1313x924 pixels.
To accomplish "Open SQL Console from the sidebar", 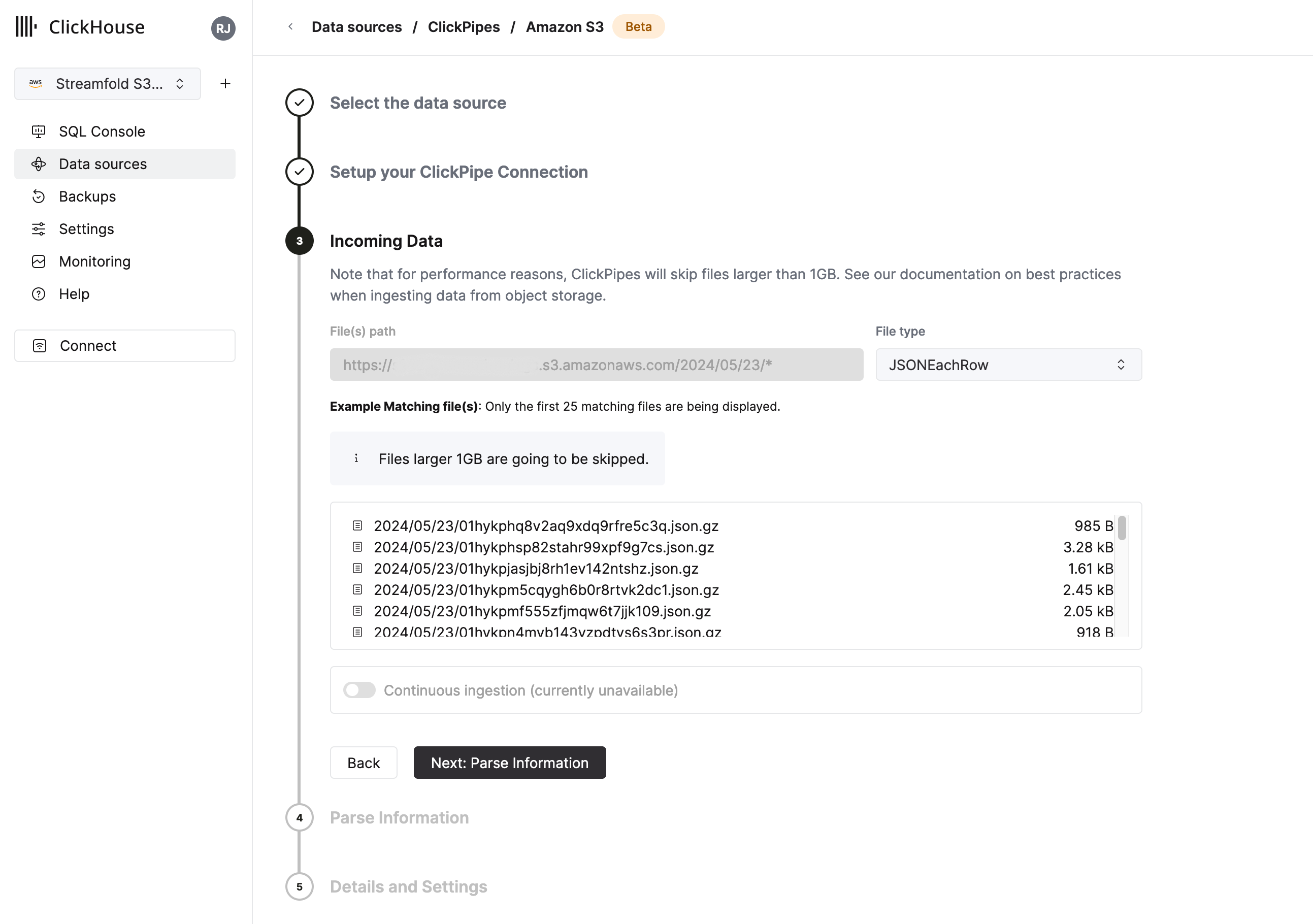I will pos(125,131).
